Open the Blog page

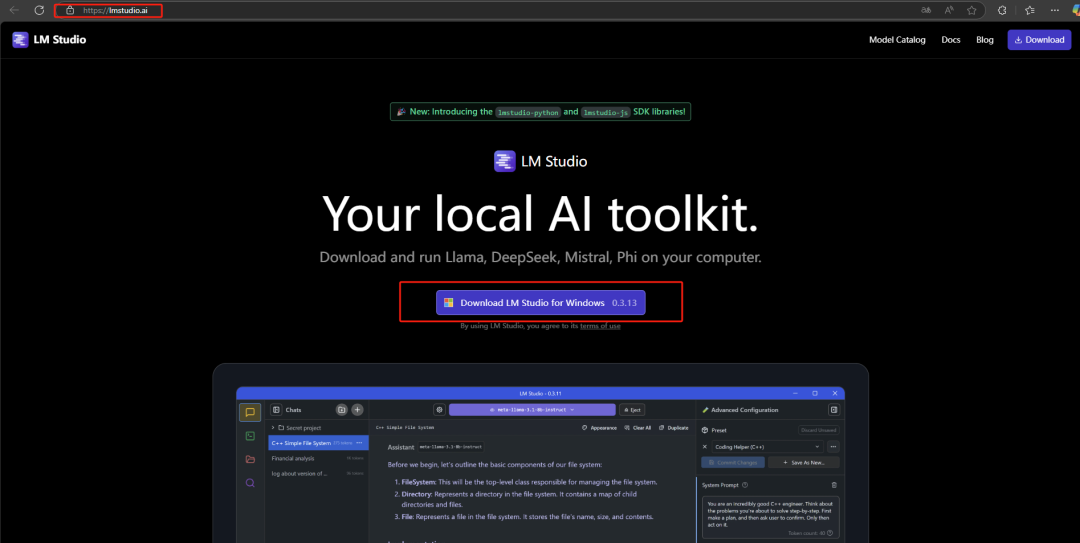(984, 40)
